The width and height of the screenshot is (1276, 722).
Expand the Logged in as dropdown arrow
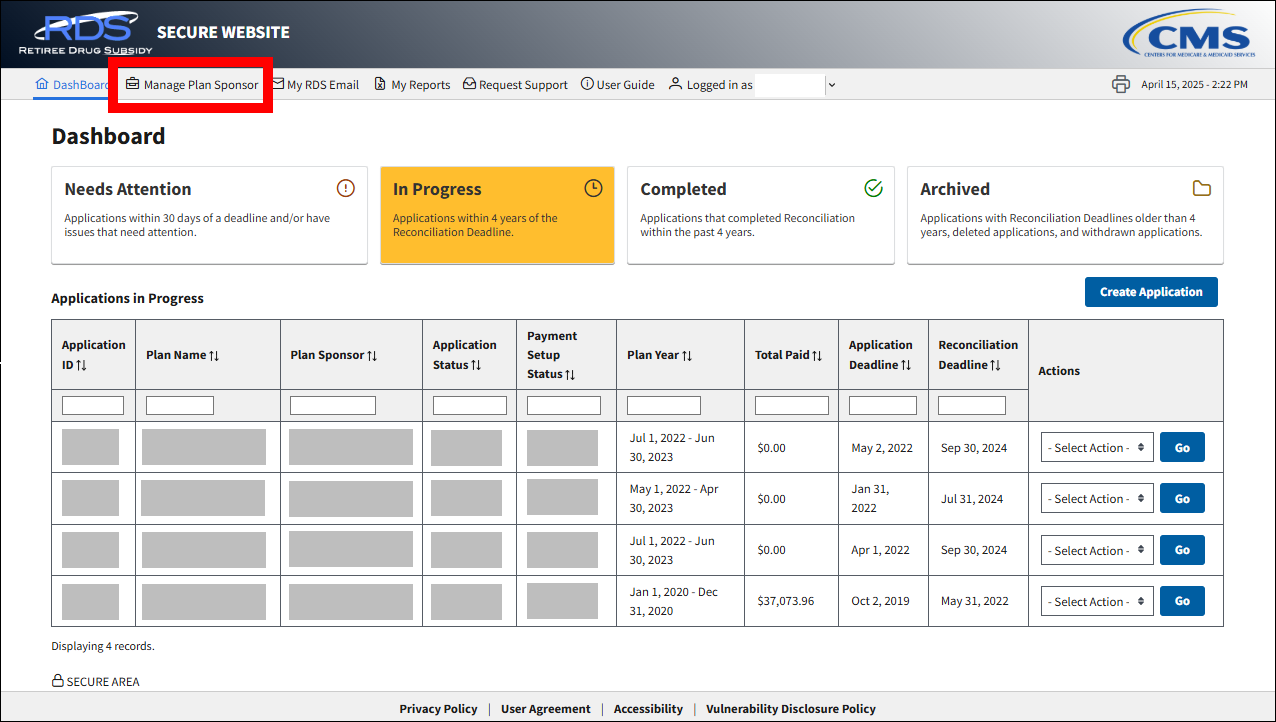click(832, 85)
